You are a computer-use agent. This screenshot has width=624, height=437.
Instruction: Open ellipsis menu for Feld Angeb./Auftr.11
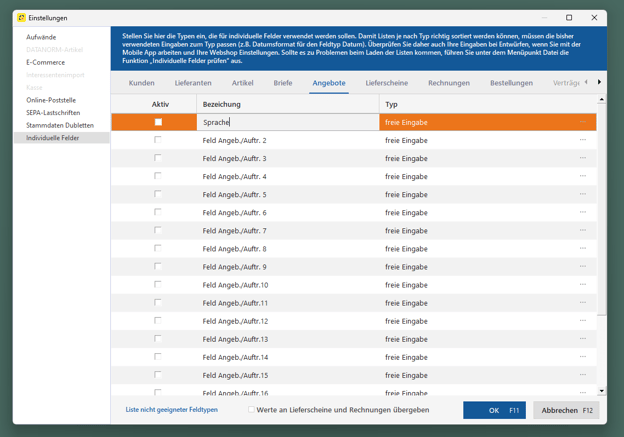pos(583,303)
